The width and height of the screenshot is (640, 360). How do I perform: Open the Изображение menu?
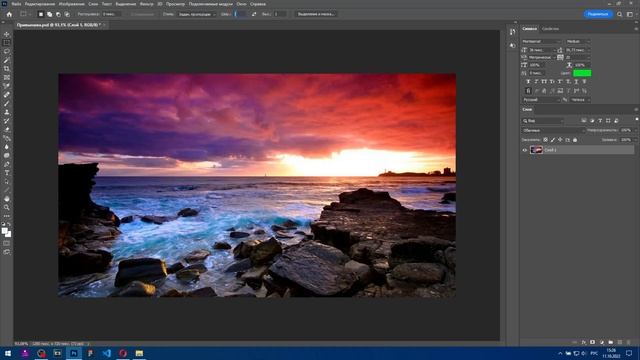(x=71, y=4)
